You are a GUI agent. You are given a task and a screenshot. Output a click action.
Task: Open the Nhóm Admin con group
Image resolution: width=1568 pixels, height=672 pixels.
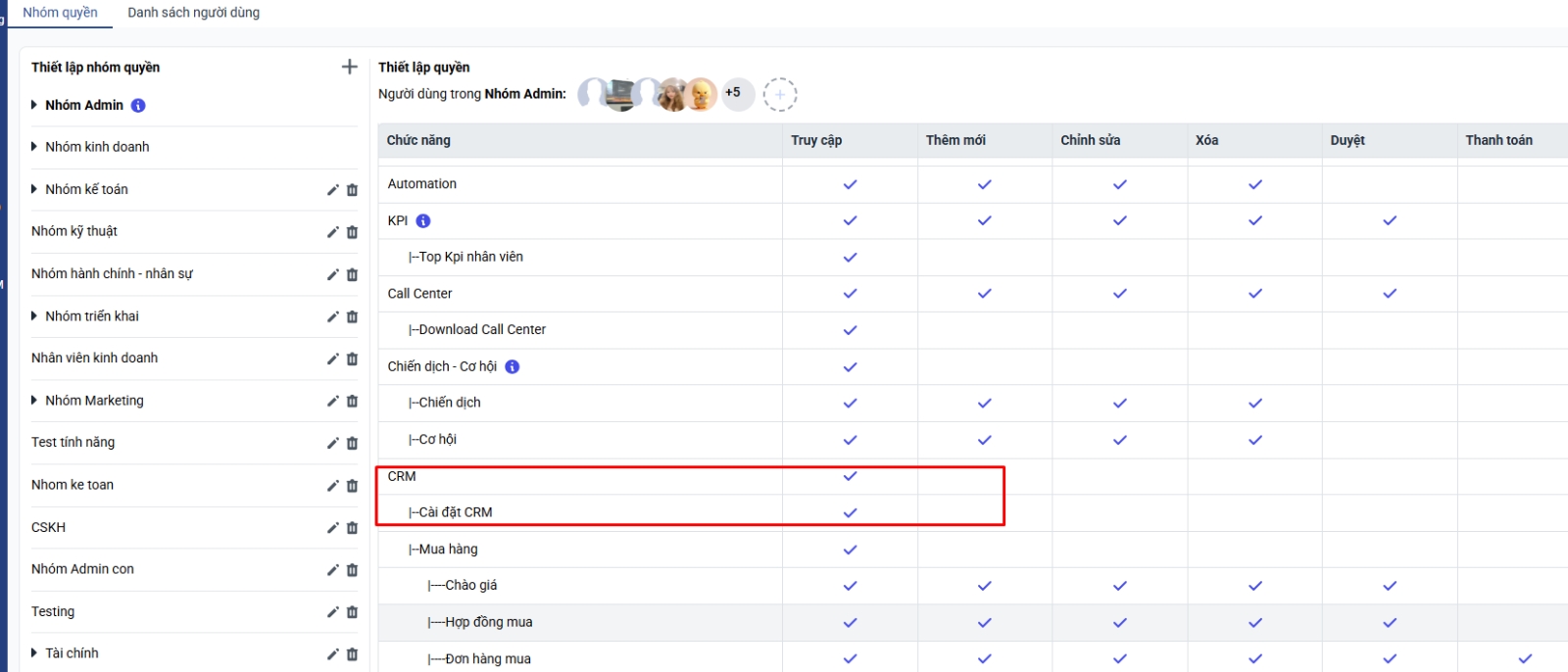(x=82, y=569)
